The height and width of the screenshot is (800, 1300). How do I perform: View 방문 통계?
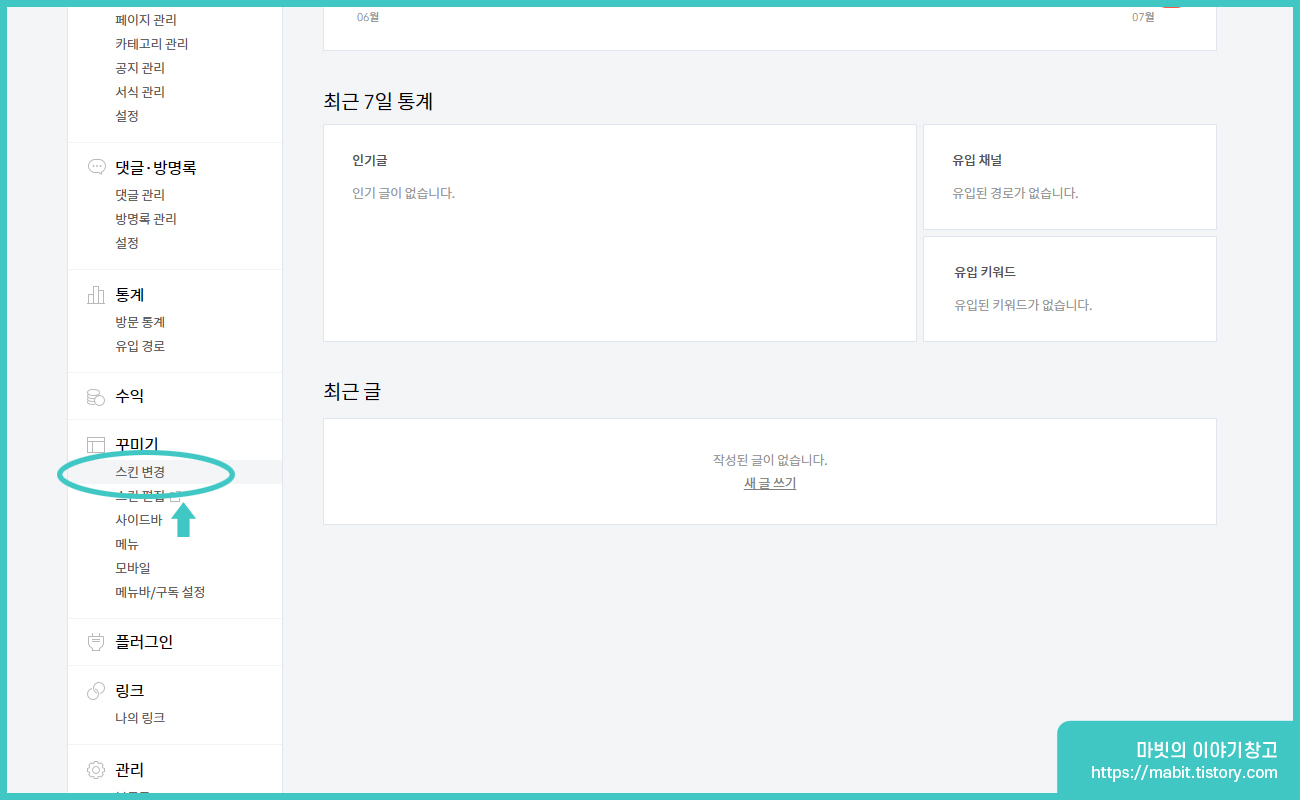140,322
